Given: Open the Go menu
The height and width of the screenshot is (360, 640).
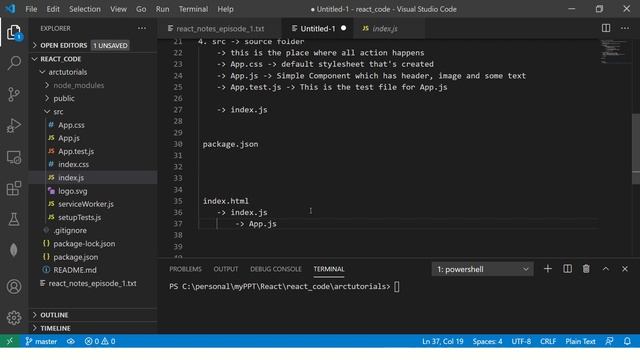Looking at the screenshot, I should tap(141, 9).
